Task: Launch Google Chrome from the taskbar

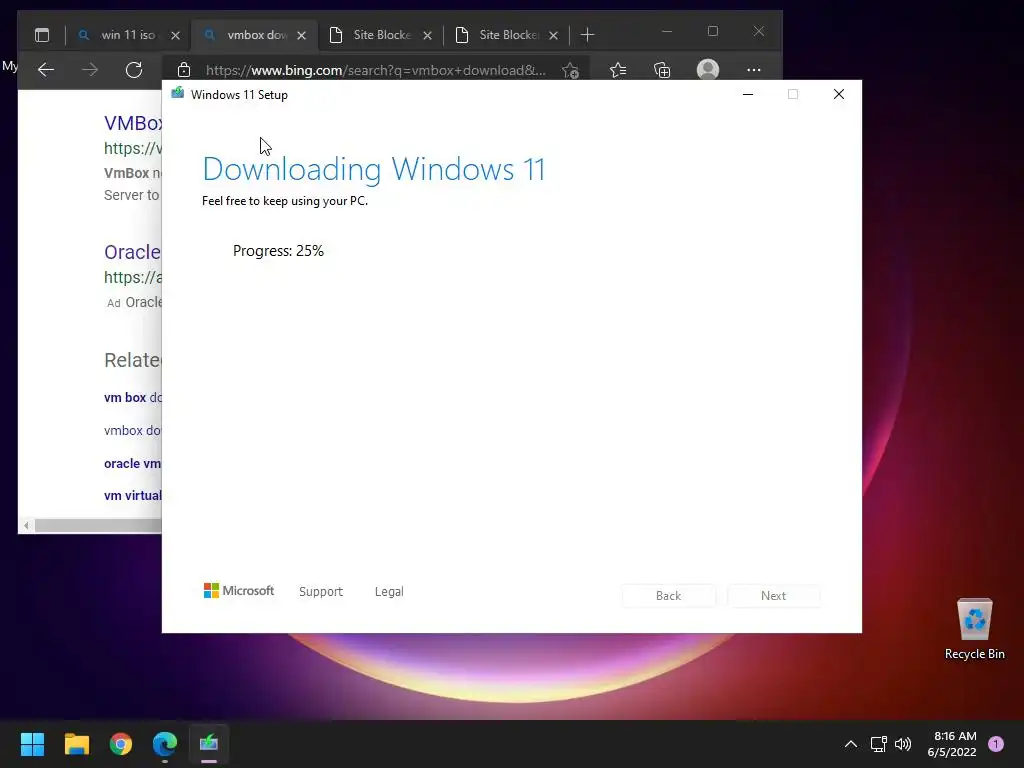Action: click(121, 744)
